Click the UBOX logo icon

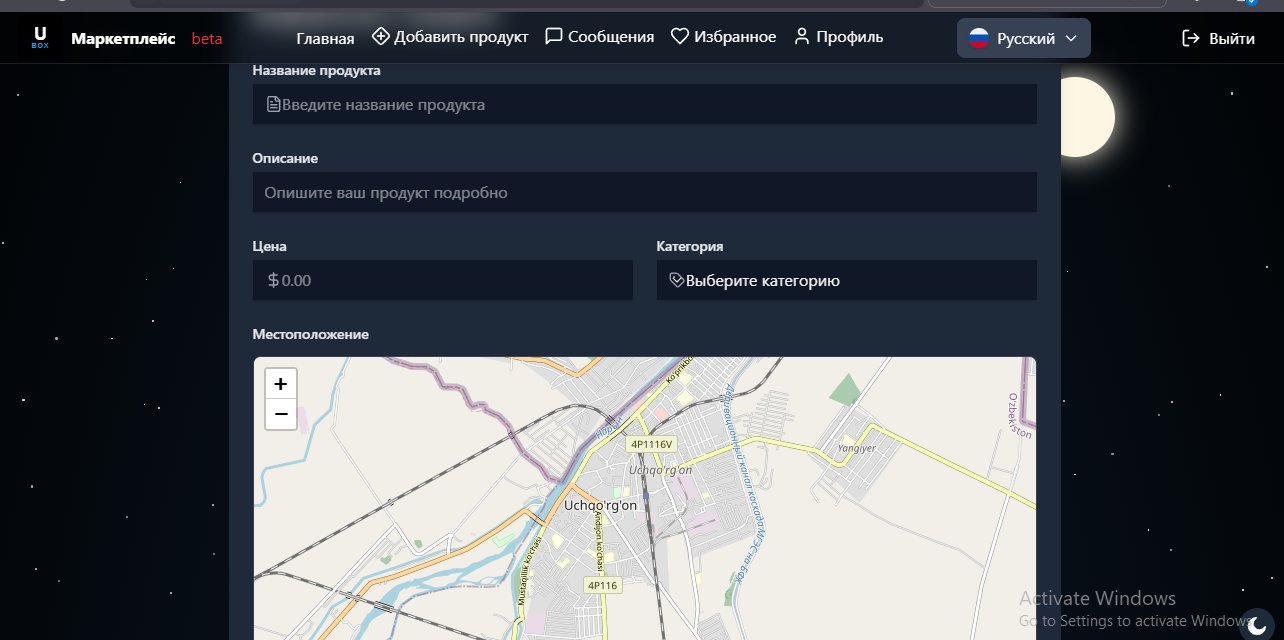point(40,38)
